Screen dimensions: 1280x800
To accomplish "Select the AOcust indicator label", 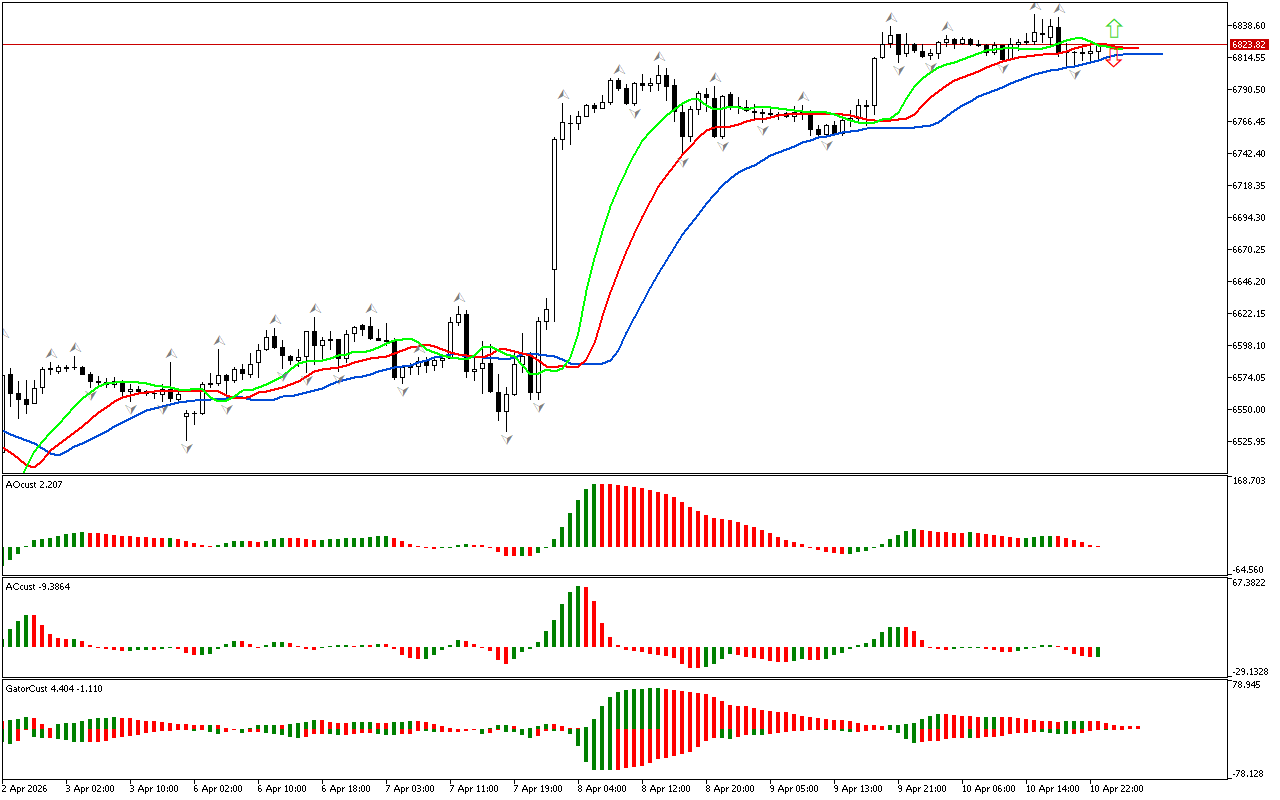I will pos(35,485).
